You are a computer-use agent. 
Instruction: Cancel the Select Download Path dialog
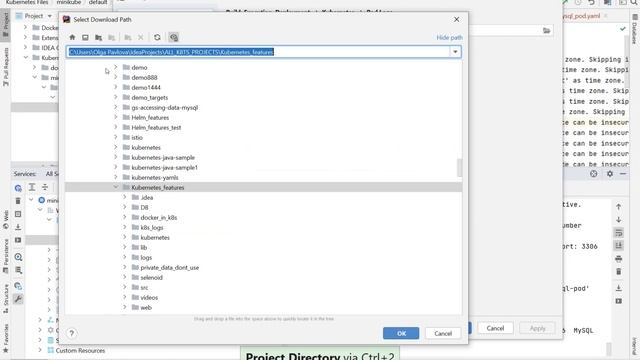pyautogui.click(x=443, y=333)
